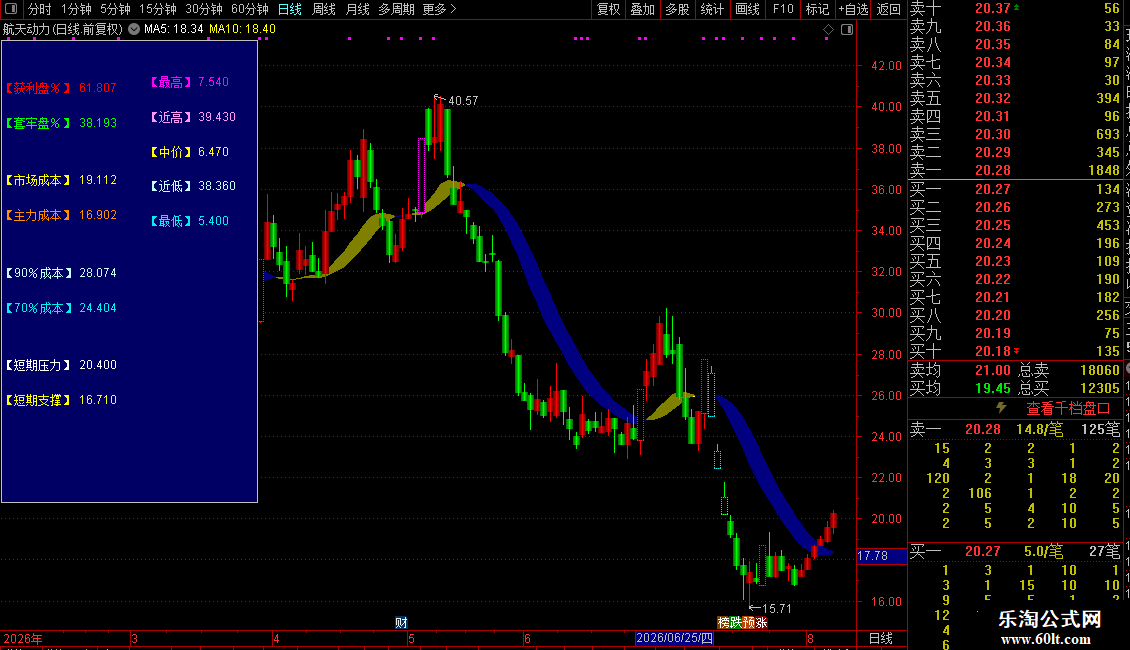Click the 航天动力(日线.前复权) chart title

tap(63, 29)
